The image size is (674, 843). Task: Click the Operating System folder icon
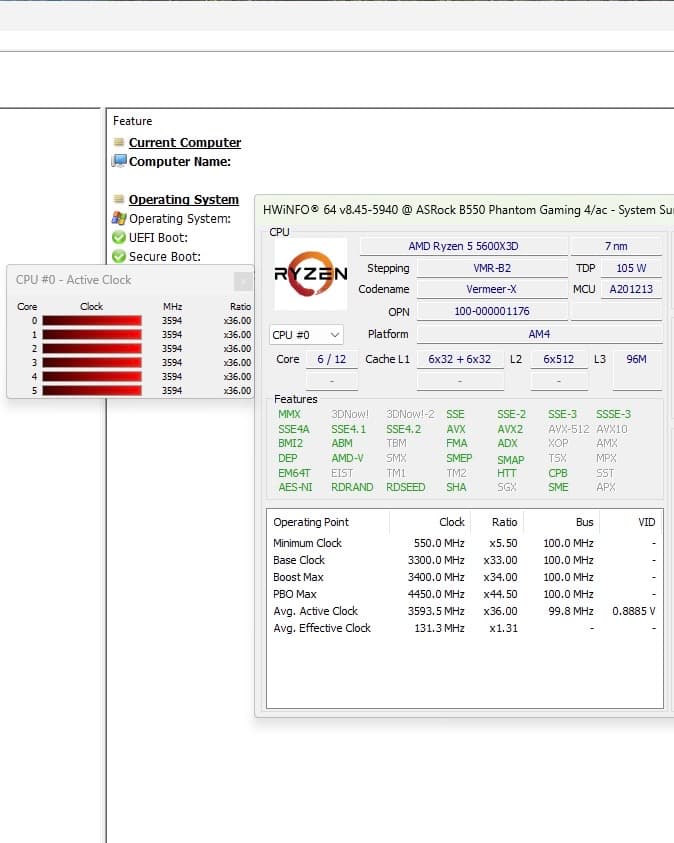tap(119, 199)
